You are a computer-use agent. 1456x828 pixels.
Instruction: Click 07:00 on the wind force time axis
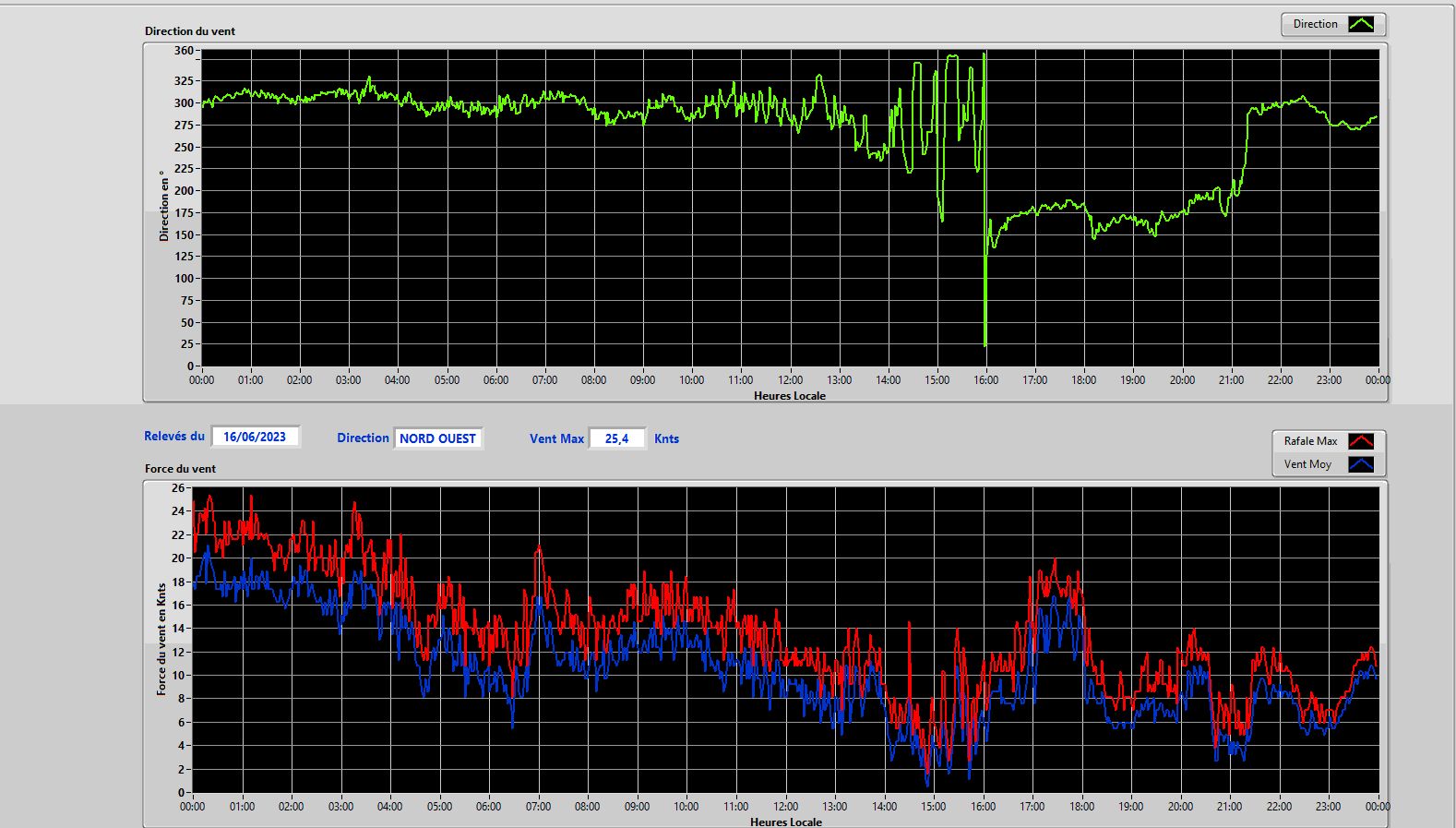point(538,807)
